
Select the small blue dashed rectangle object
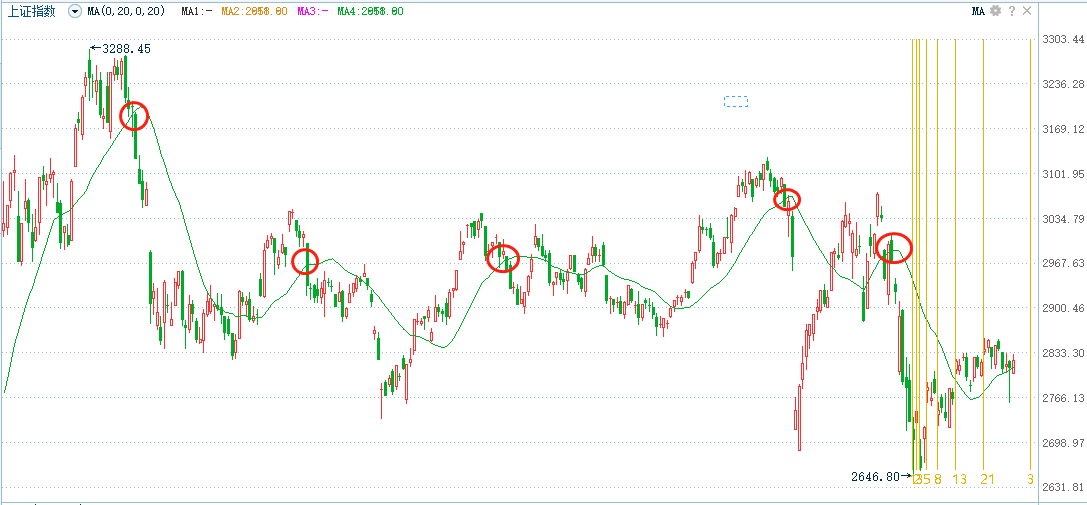736,102
